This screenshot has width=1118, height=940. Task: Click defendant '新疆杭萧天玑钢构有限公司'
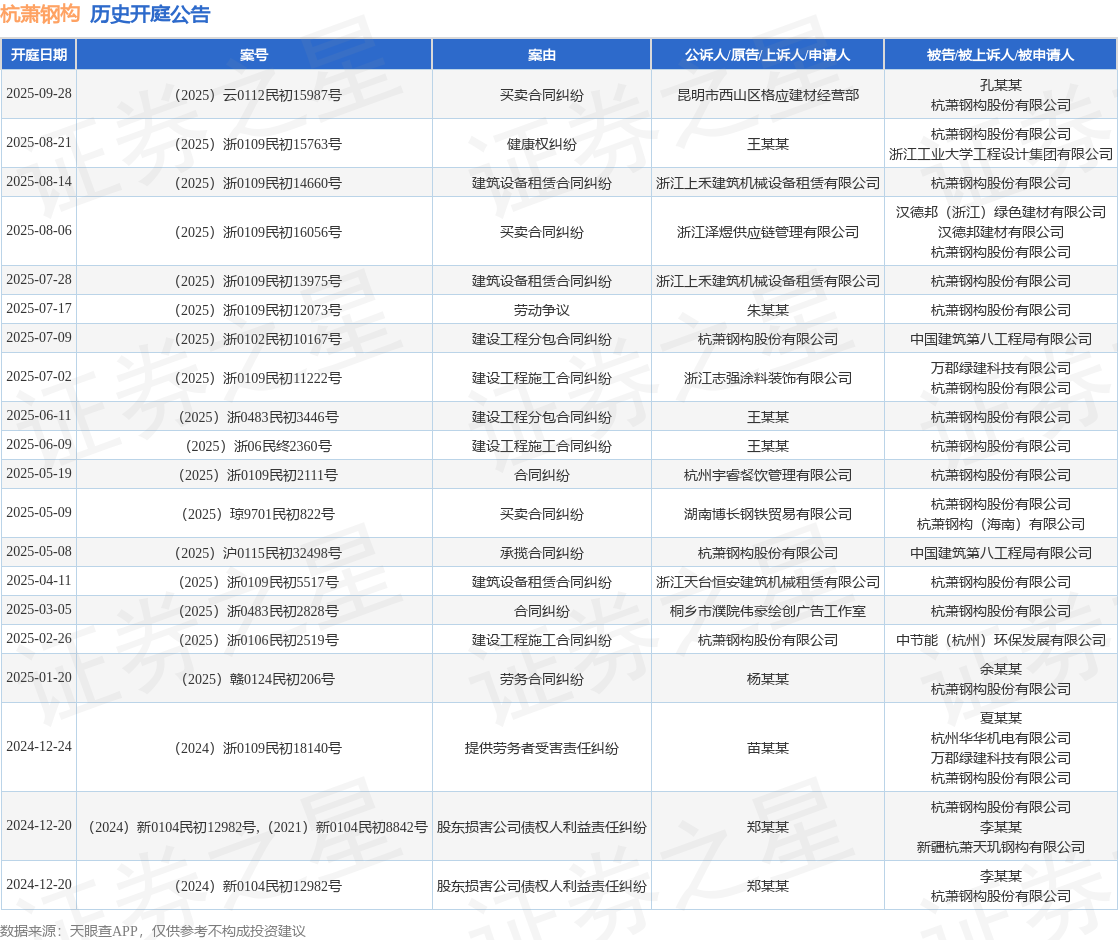click(1000, 847)
